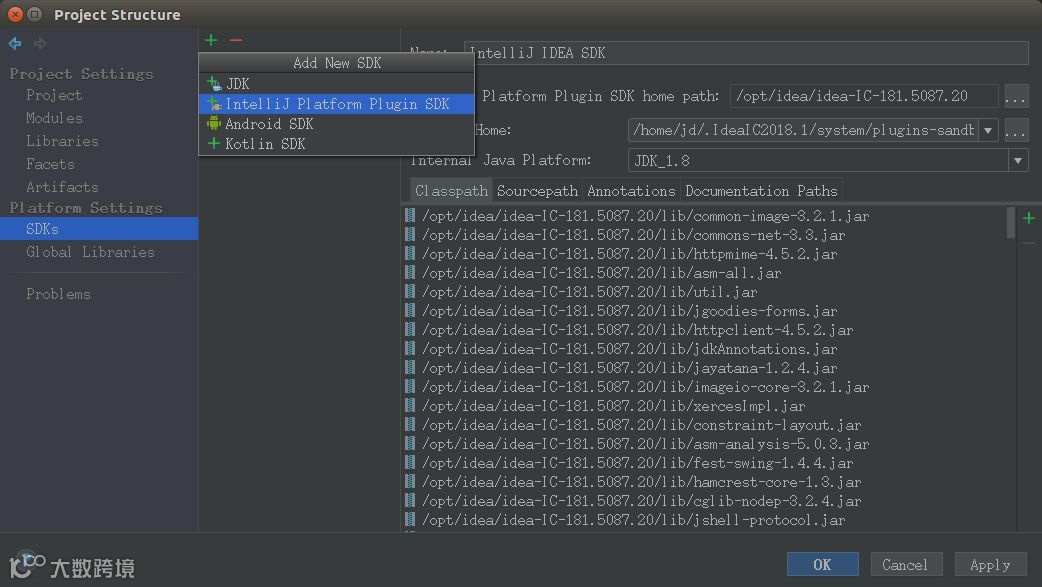Click jar icon of hamcrest-core-1.3.jar
1042x587 pixels.
pyautogui.click(x=410, y=481)
